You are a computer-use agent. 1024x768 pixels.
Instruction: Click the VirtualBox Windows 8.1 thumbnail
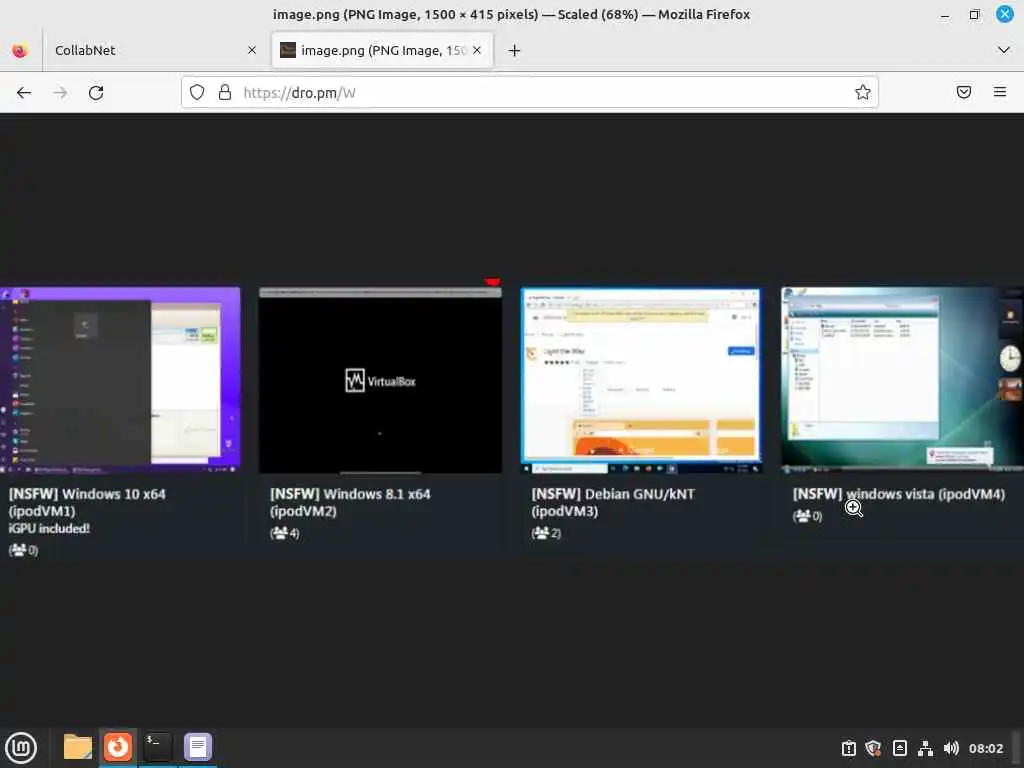[380, 380]
